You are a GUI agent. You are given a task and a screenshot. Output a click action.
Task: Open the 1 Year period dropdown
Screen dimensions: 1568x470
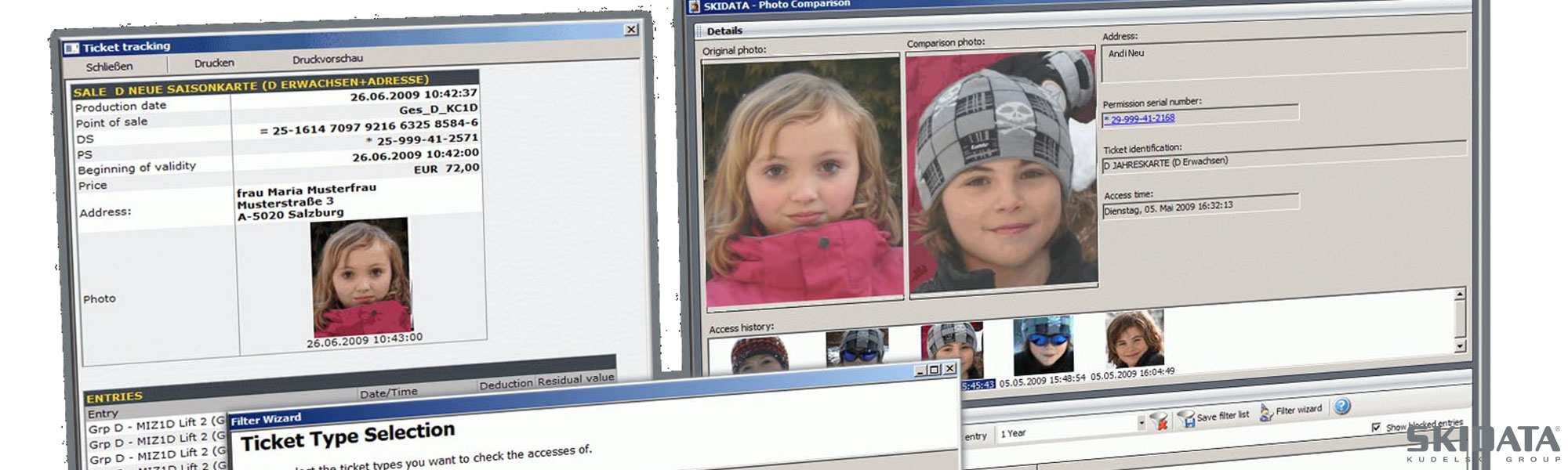1142,423
